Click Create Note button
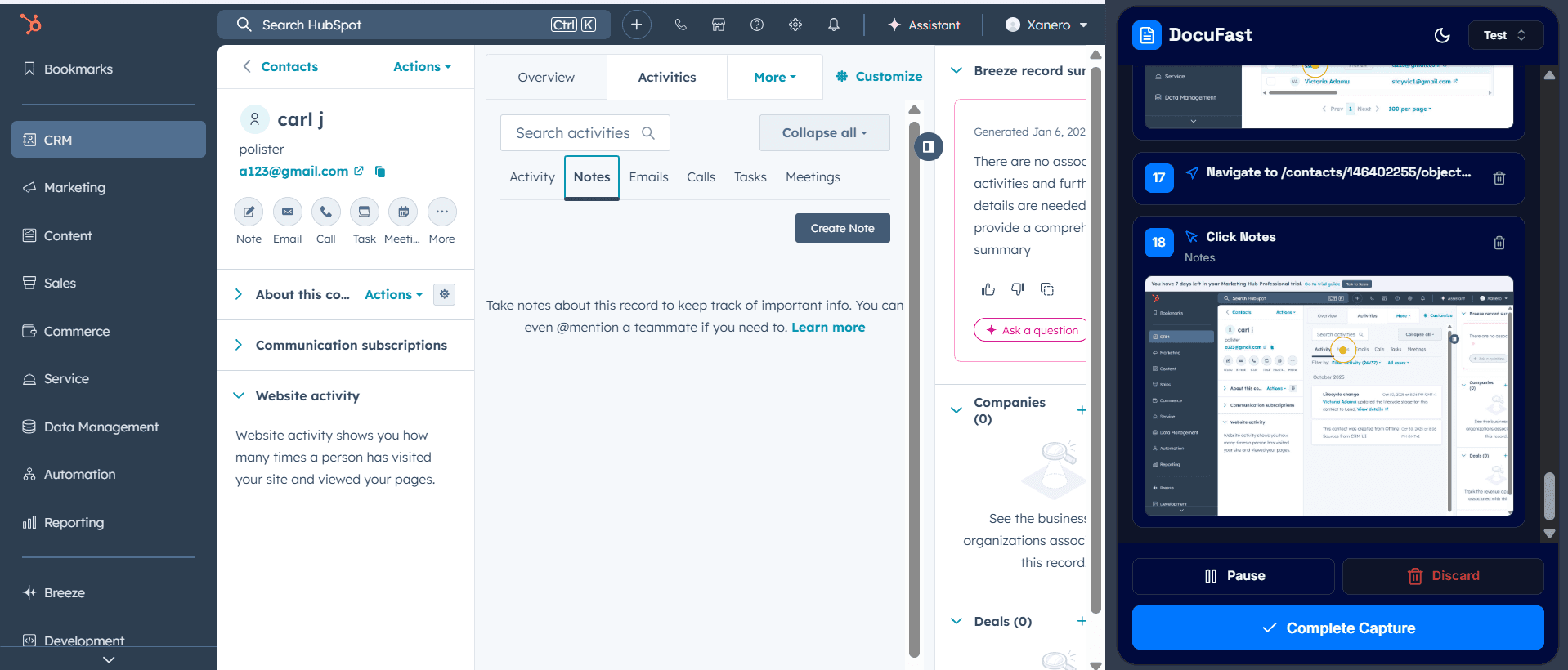The width and height of the screenshot is (1568, 670). 842,228
